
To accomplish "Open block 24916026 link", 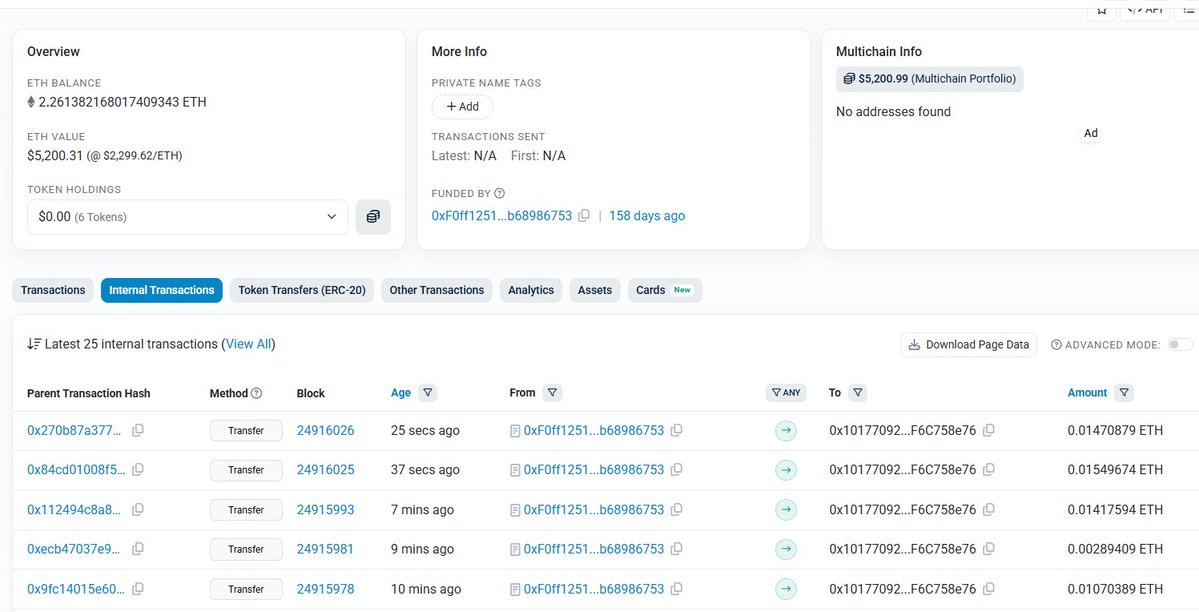I will 325,430.
